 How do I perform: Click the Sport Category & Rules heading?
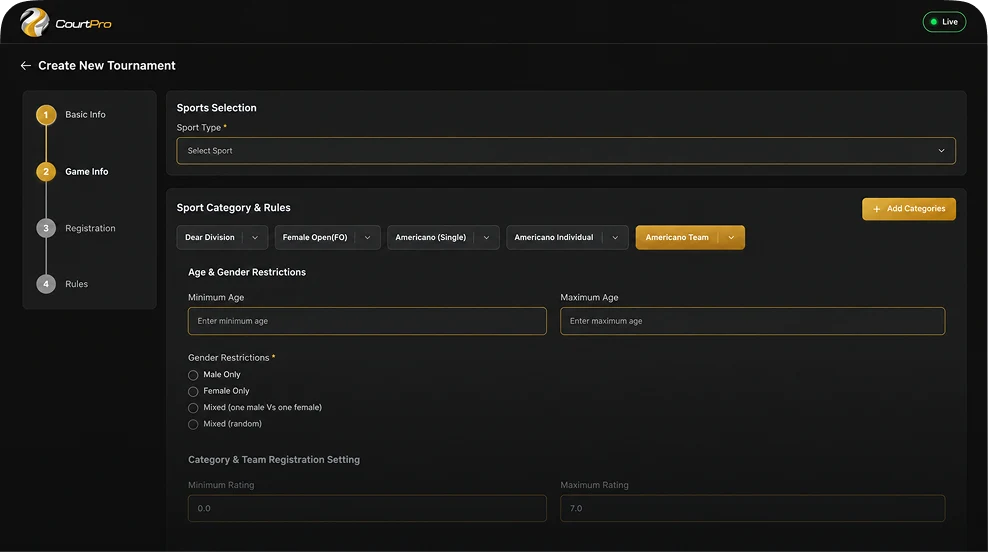[233, 207]
